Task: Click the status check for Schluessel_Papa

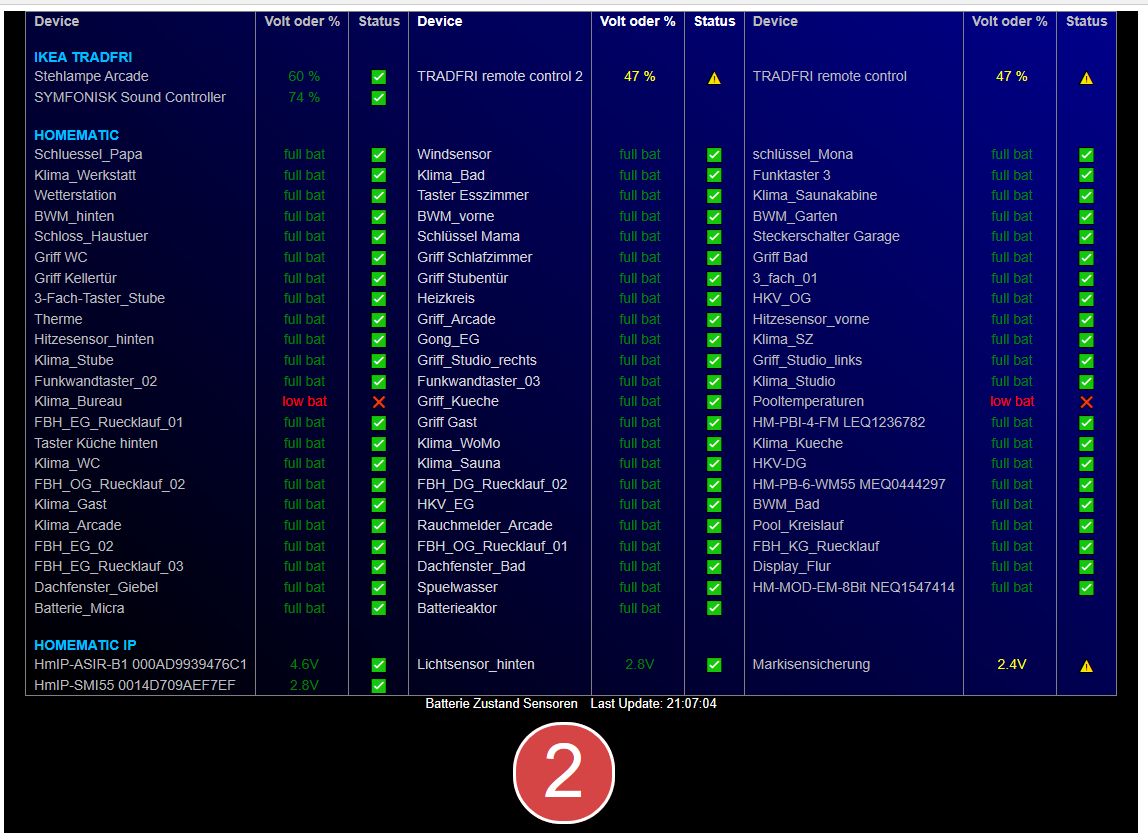Action: point(379,155)
